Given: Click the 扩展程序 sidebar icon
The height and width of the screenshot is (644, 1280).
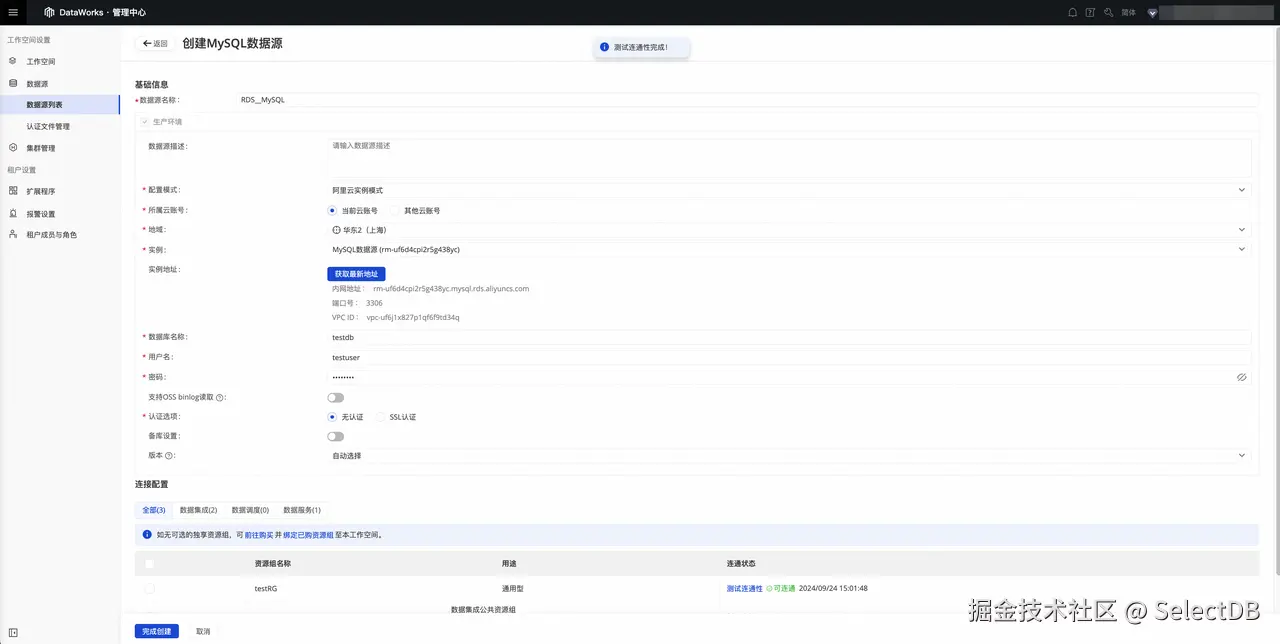Looking at the screenshot, I should pyautogui.click(x=13, y=191).
